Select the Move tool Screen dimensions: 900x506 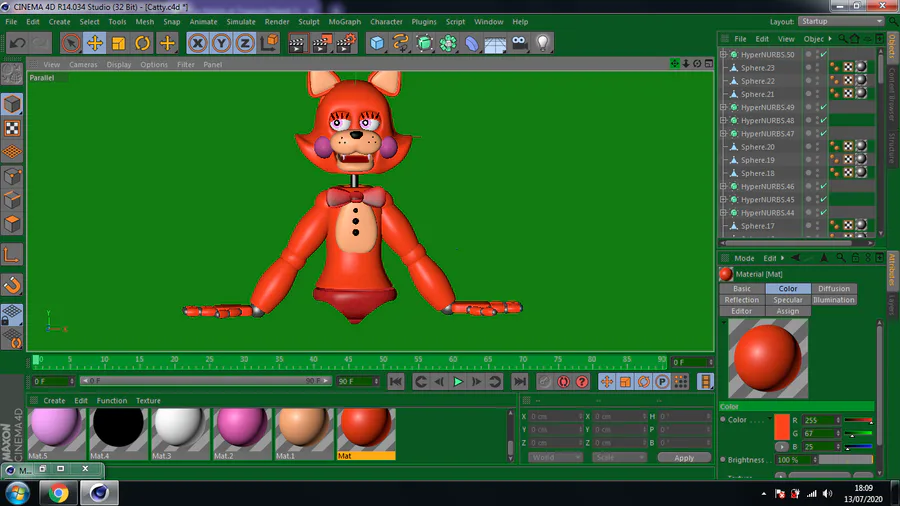[x=95, y=43]
